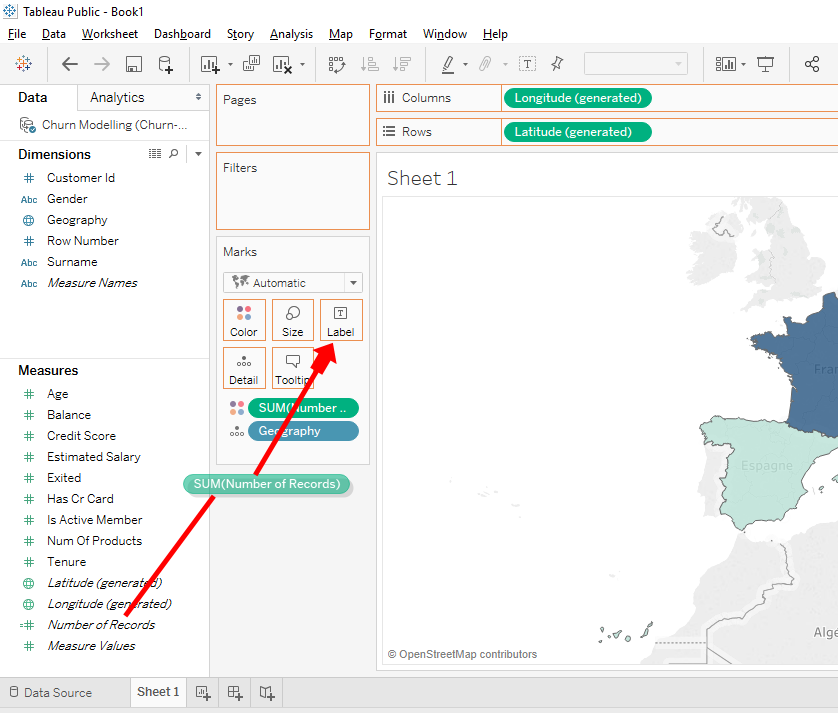This screenshot has height=713, width=838.
Task: Enter Presentation Mode from the toolbar
Action: (x=765, y=63)
